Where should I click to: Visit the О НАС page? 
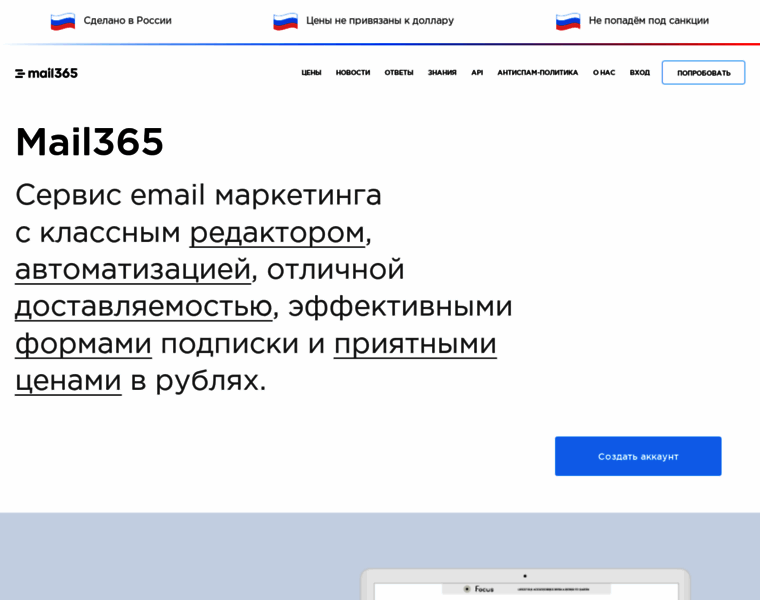tap(604, 73)
